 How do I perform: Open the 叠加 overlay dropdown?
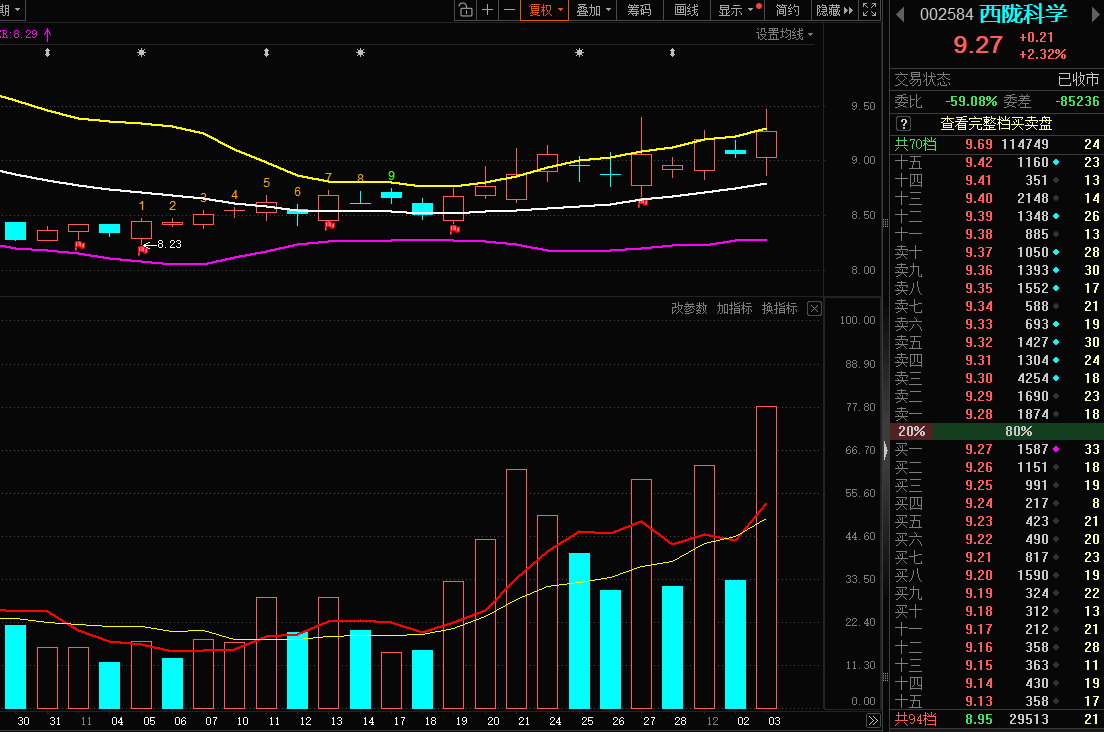coord(593,10)
